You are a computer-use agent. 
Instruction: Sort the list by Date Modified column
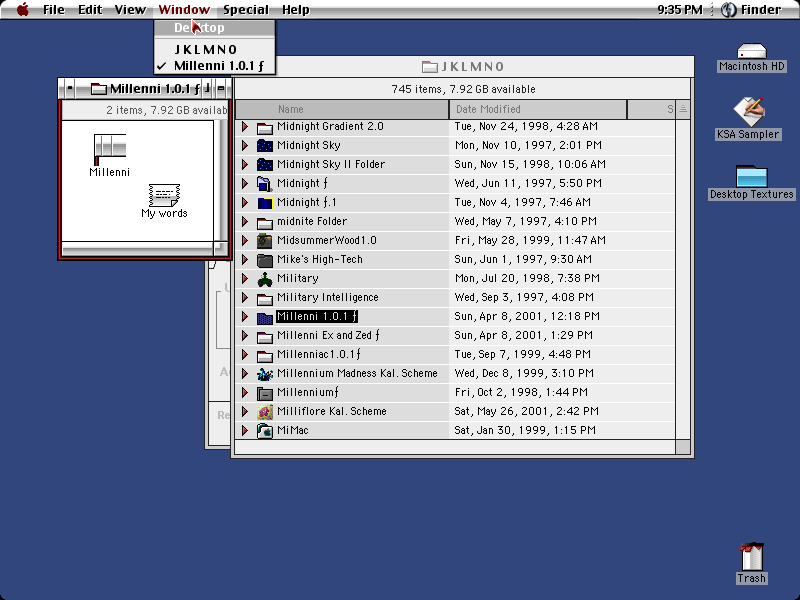(x=538, y=109)
